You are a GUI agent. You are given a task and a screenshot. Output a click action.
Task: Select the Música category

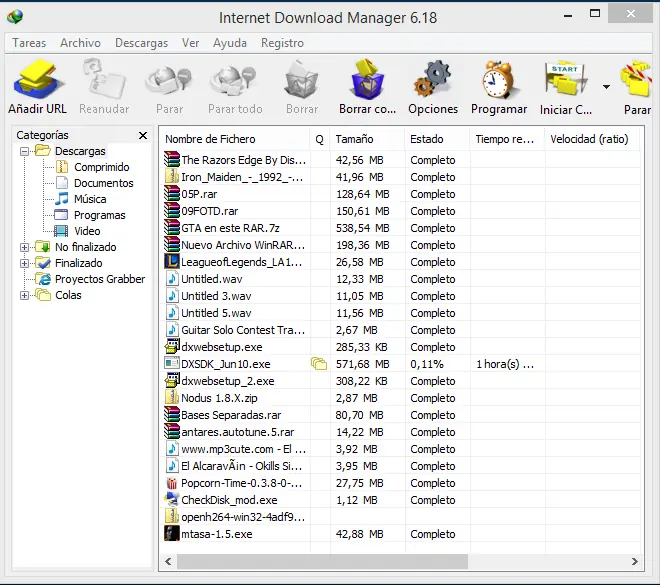point(90,199)
